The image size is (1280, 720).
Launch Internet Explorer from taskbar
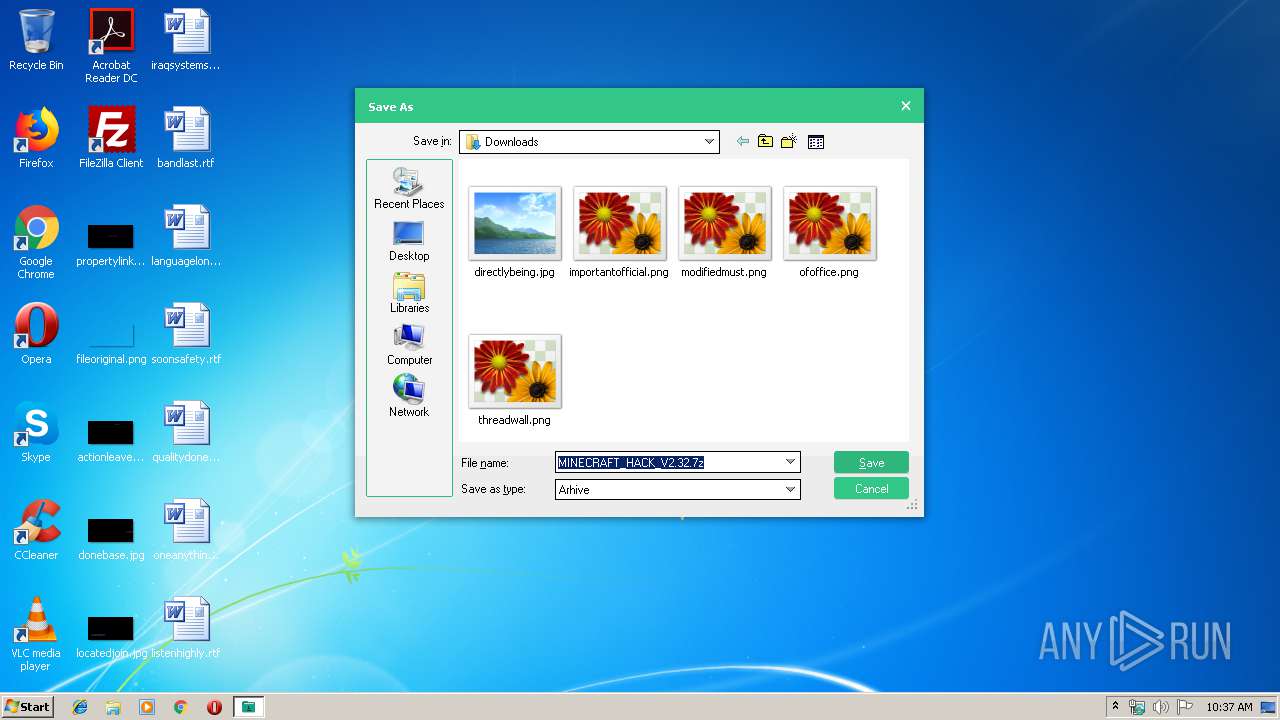(x=80, y=707)
